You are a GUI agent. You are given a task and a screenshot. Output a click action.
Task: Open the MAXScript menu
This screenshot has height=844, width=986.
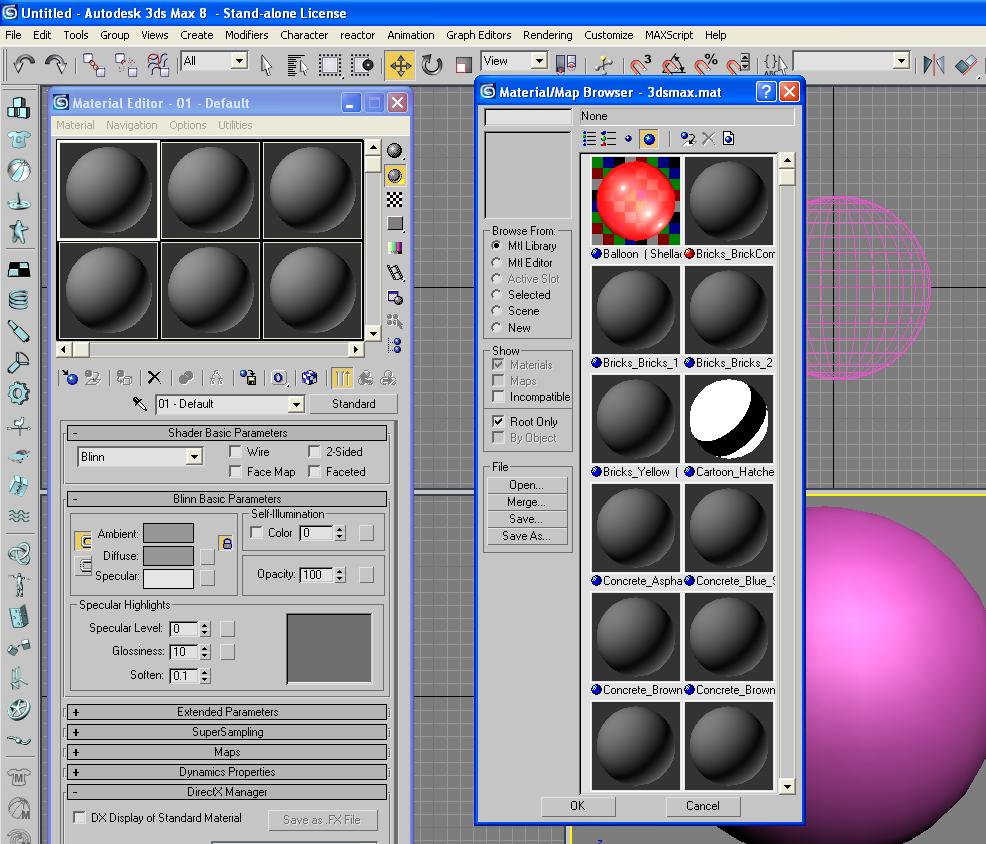669,35
